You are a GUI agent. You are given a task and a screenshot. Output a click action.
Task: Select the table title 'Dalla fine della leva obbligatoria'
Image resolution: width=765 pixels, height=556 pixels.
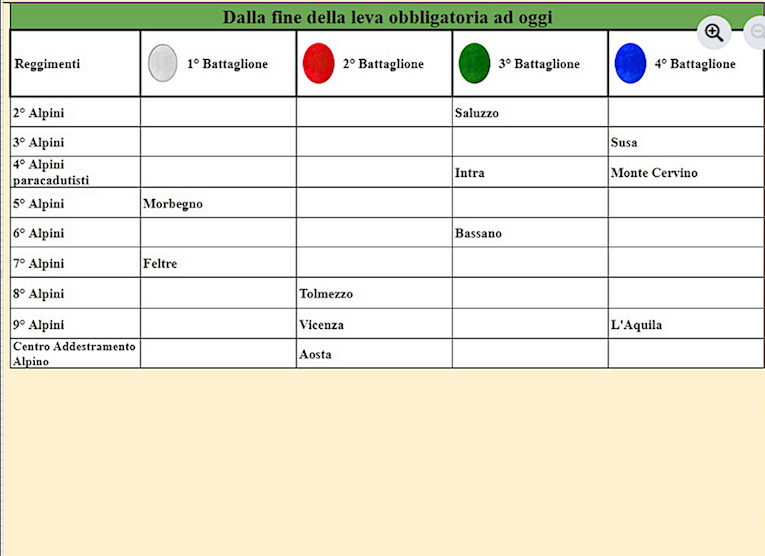pos(387,17)
